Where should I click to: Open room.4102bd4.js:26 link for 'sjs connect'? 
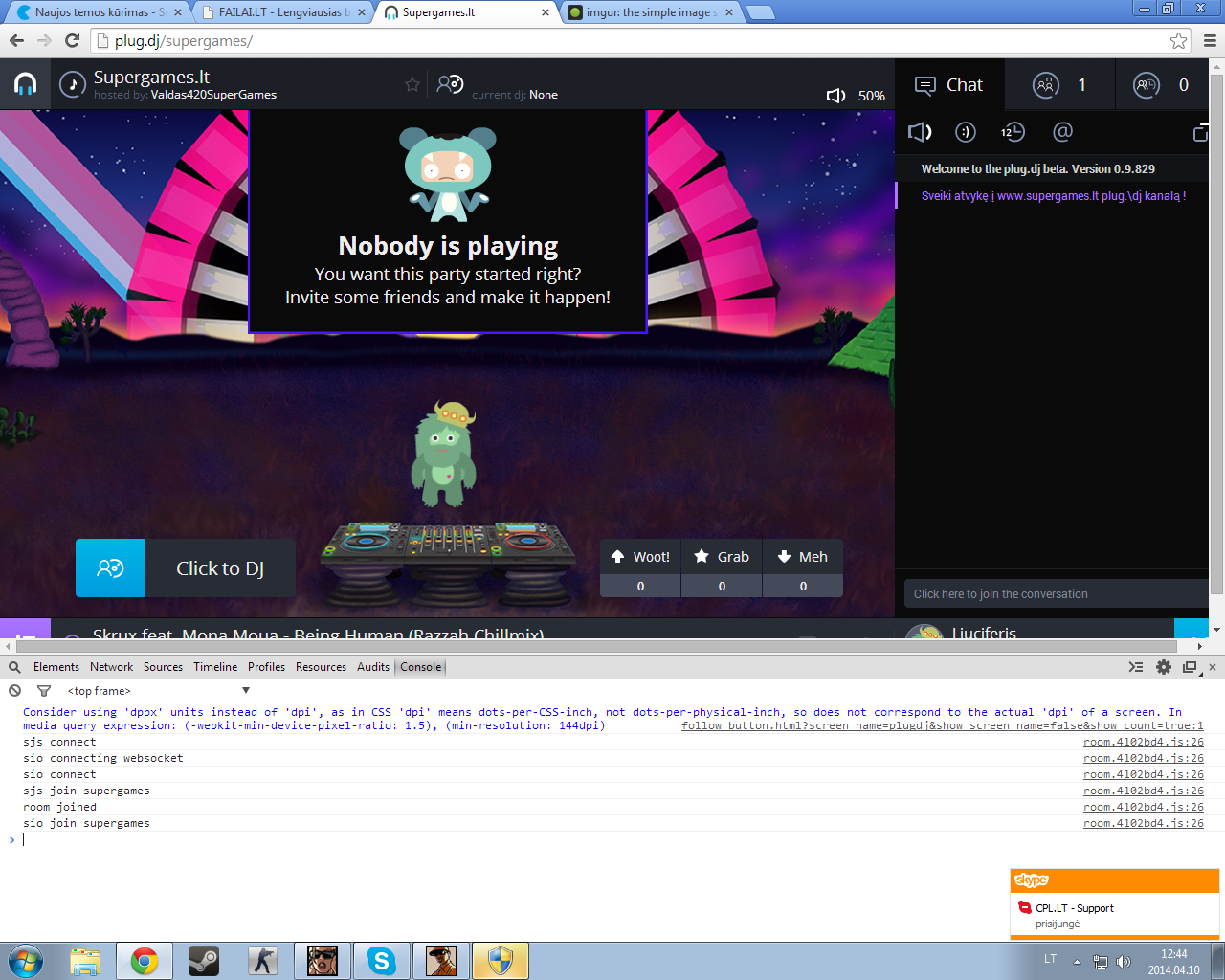coord(1144,742)
